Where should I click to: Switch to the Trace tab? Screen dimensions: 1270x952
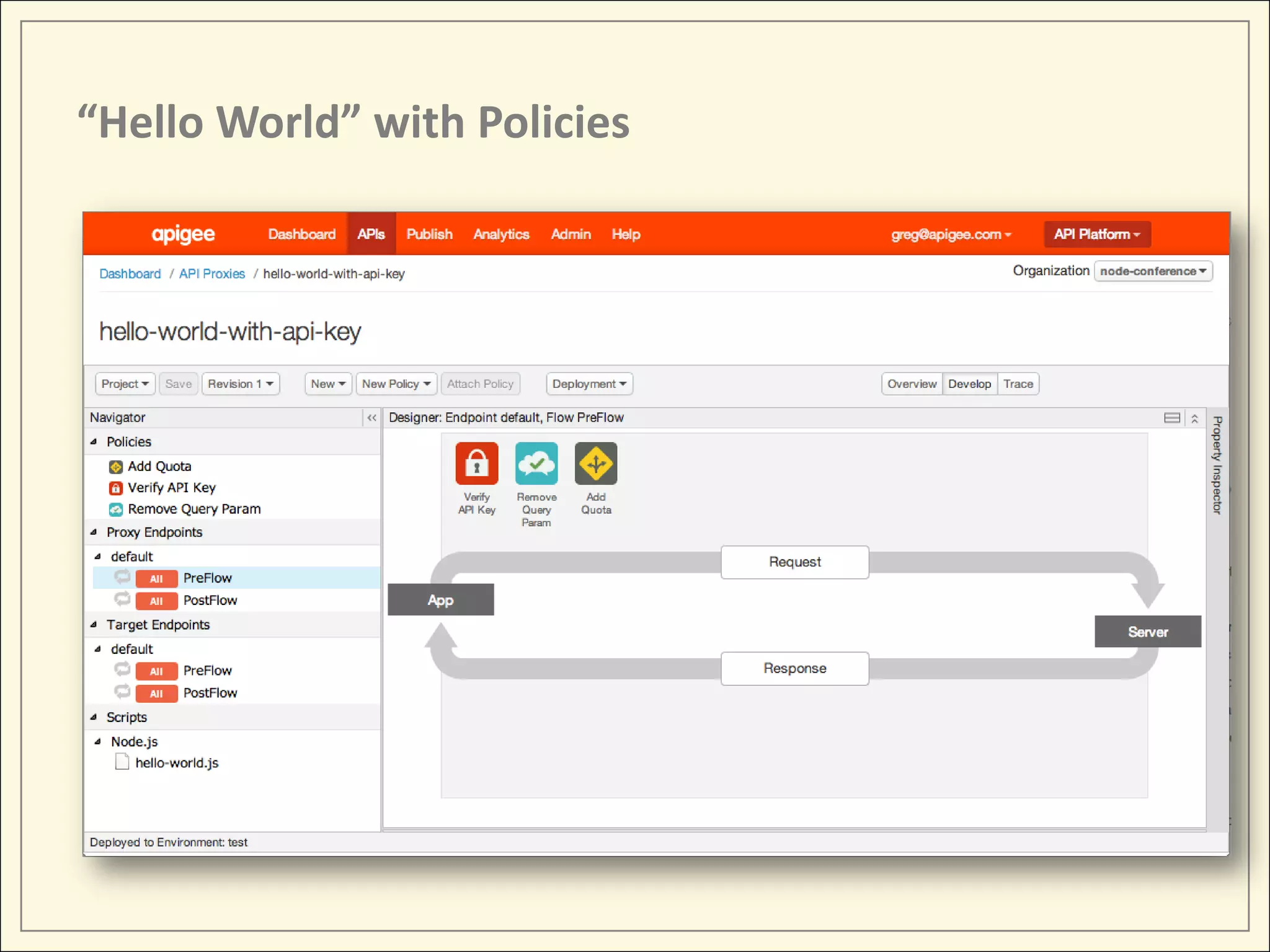(1018, 384)
